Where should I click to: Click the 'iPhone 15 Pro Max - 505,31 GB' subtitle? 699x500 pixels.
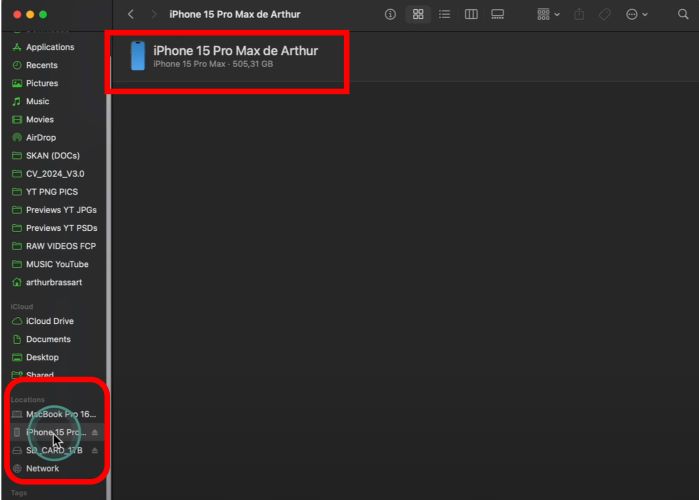pos(213,64)
